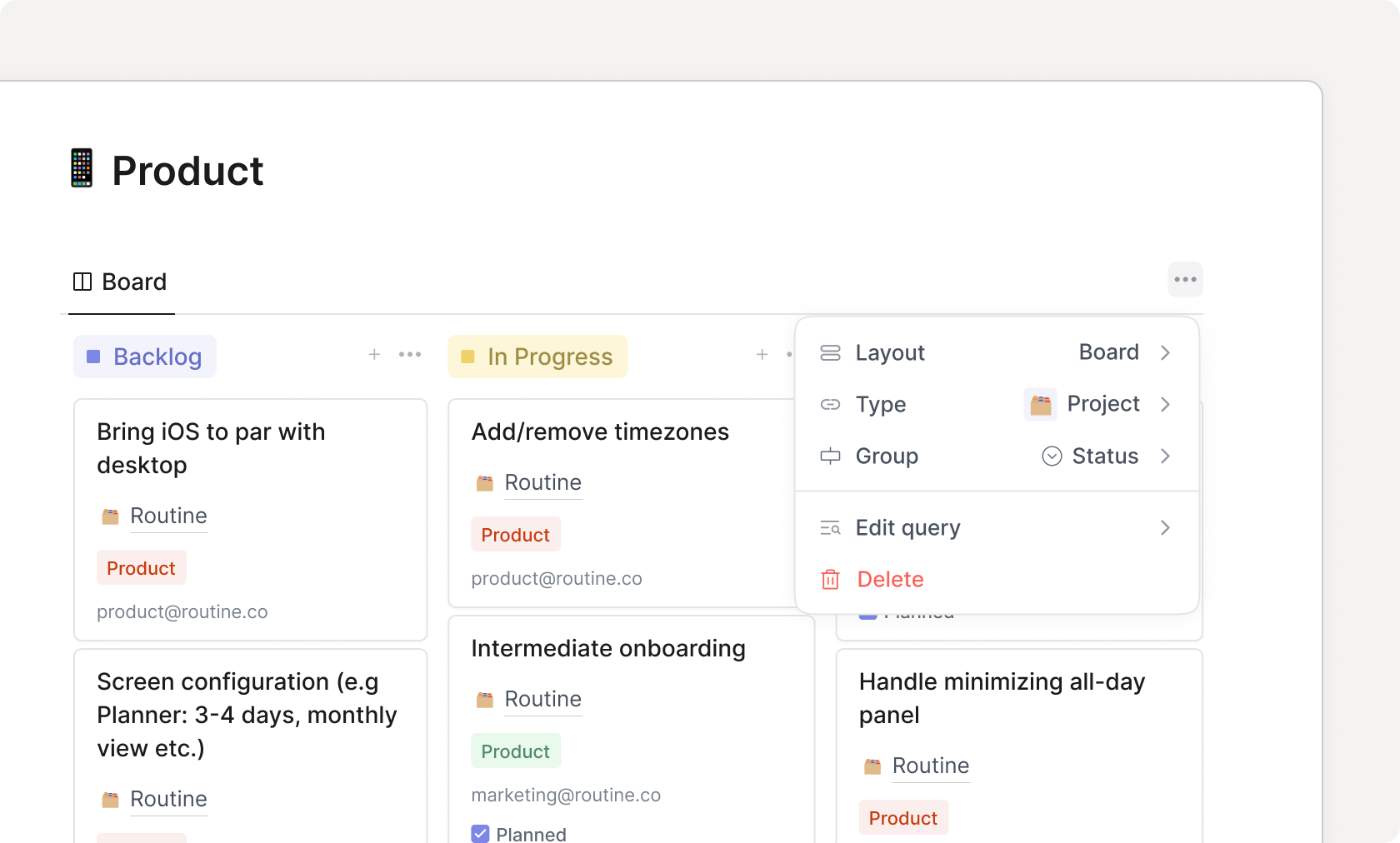Click the Board value in Layout row
The height and width of the screenshot is (843, 1400).
pos(1108,352)
